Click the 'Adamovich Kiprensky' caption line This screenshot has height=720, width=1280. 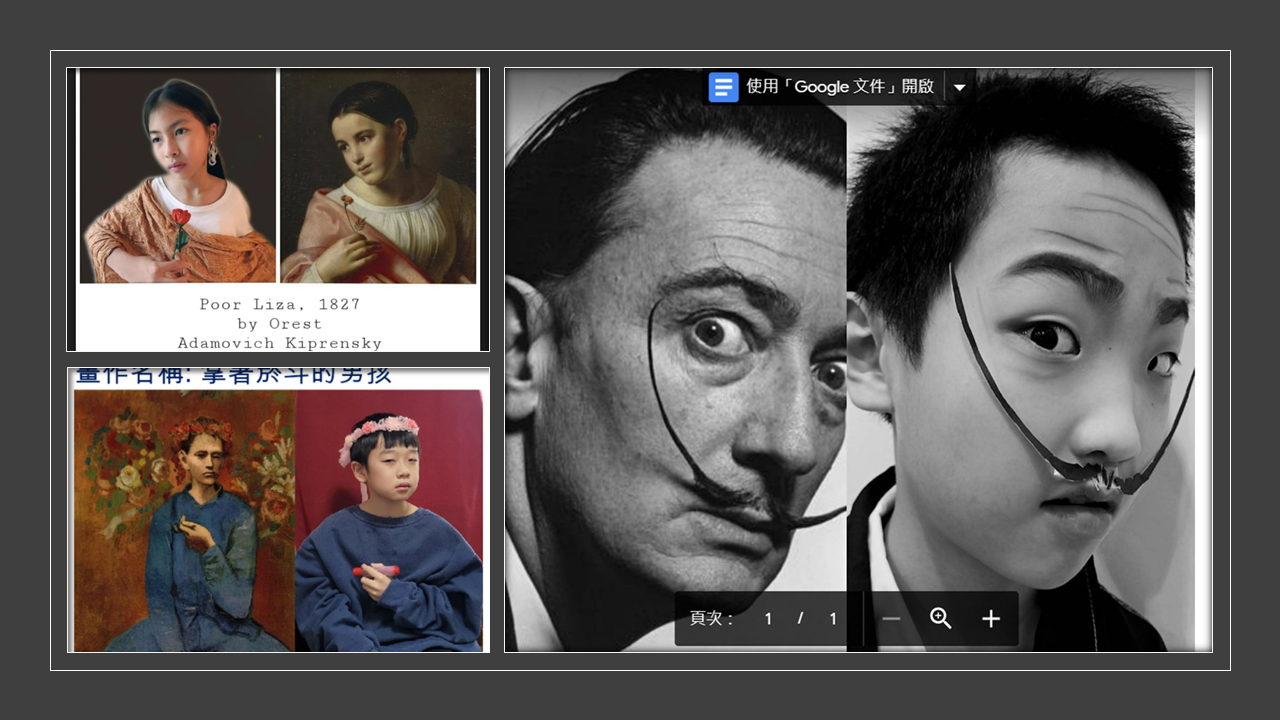pos(279,343)
